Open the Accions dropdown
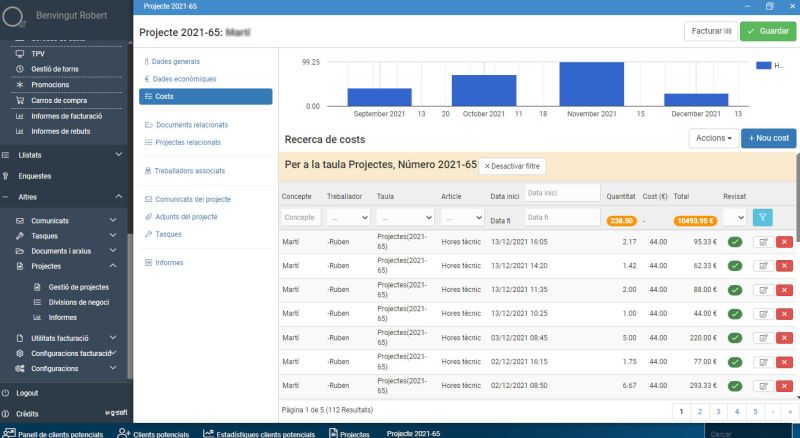Image resolution: width=800 pixels, height=438 pixels. (713, 138)
